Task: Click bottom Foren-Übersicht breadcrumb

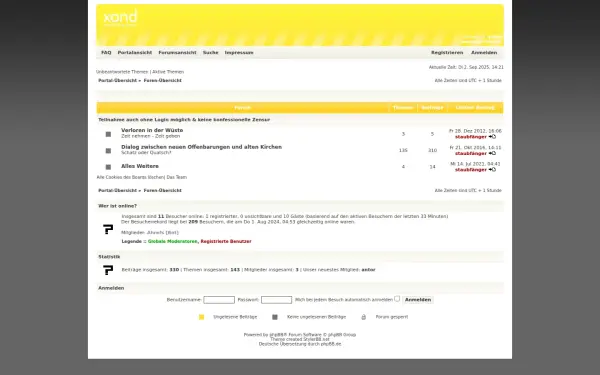Action: coord(163,190)
